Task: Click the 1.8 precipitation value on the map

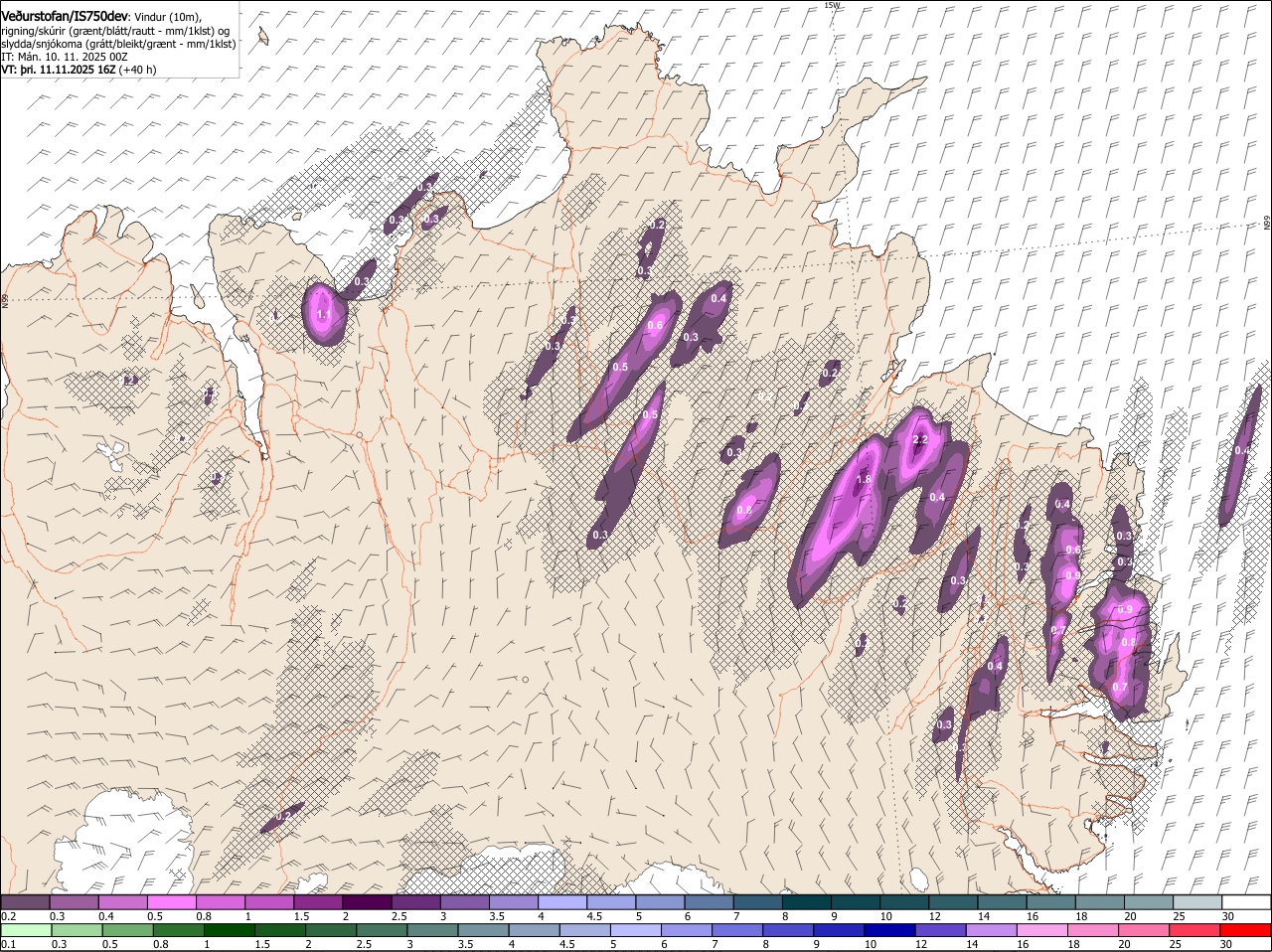Action: (x=864, y=479)
